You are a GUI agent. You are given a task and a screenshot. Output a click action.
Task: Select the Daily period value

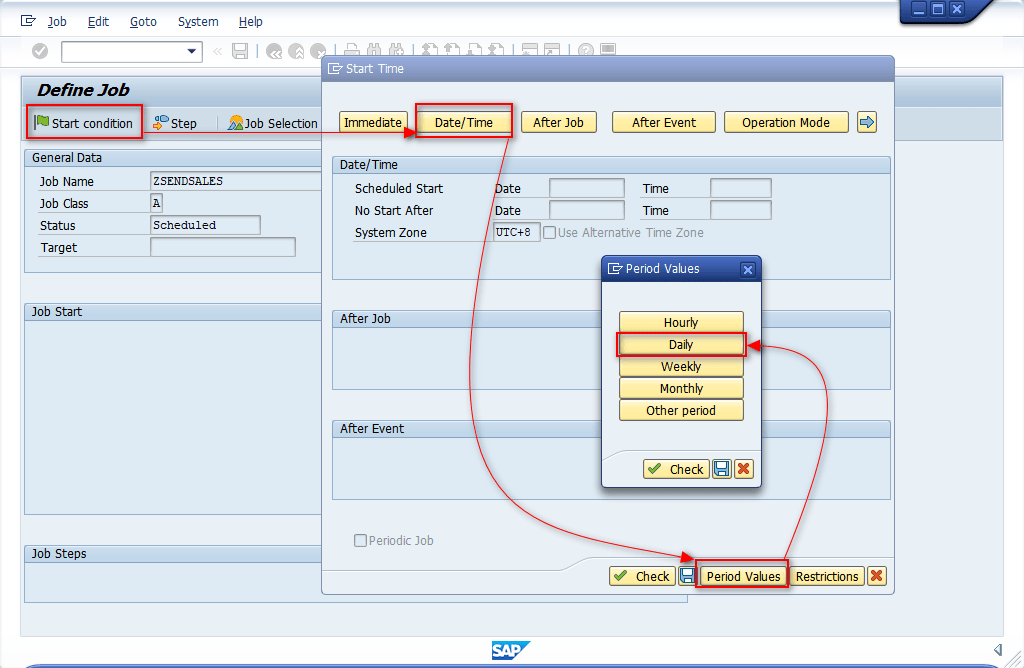(x=681, y=344)
